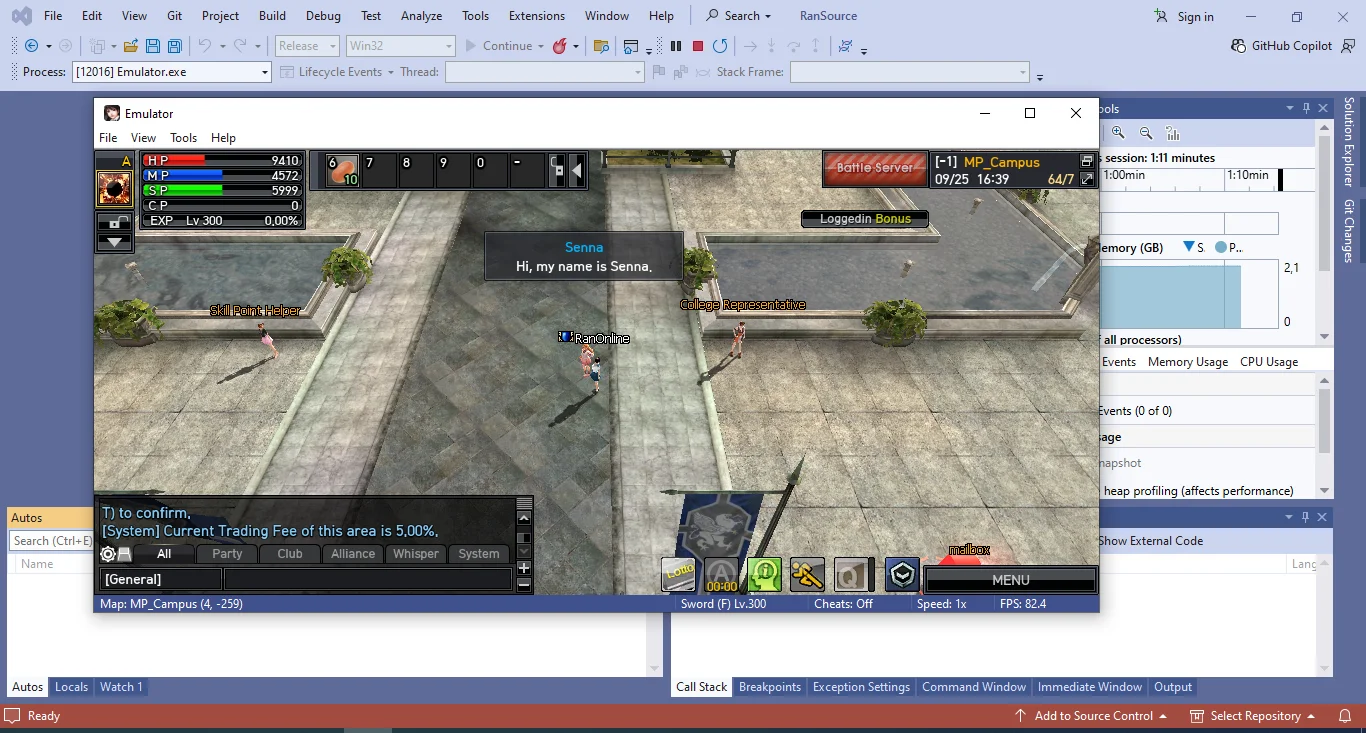Click the MENU button in game
1366x733 pixels.
coord(1011,580)
